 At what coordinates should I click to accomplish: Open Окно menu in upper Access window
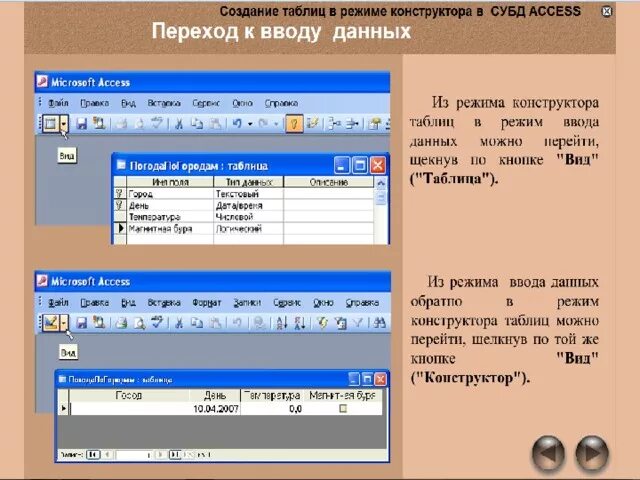coord(242,103)
